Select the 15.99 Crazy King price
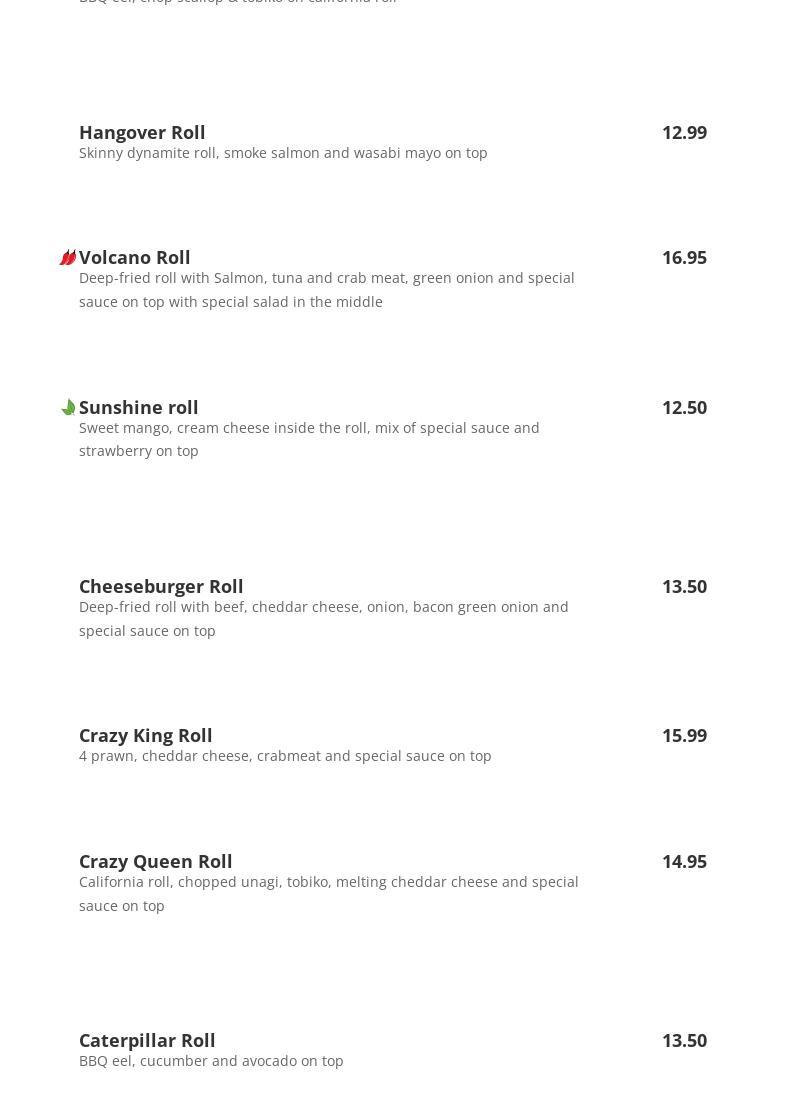This screenshot has width=785, height=1099. click(684, 735)
